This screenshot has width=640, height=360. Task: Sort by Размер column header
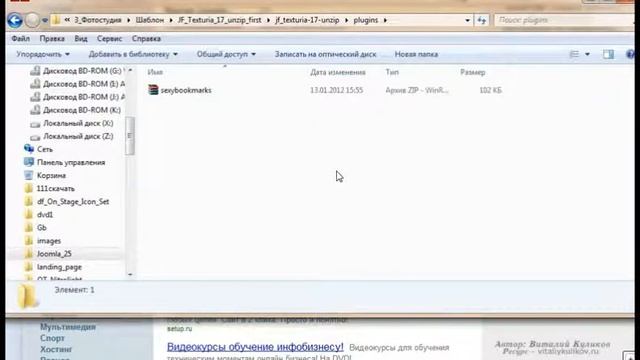click(x=473, y=72)
